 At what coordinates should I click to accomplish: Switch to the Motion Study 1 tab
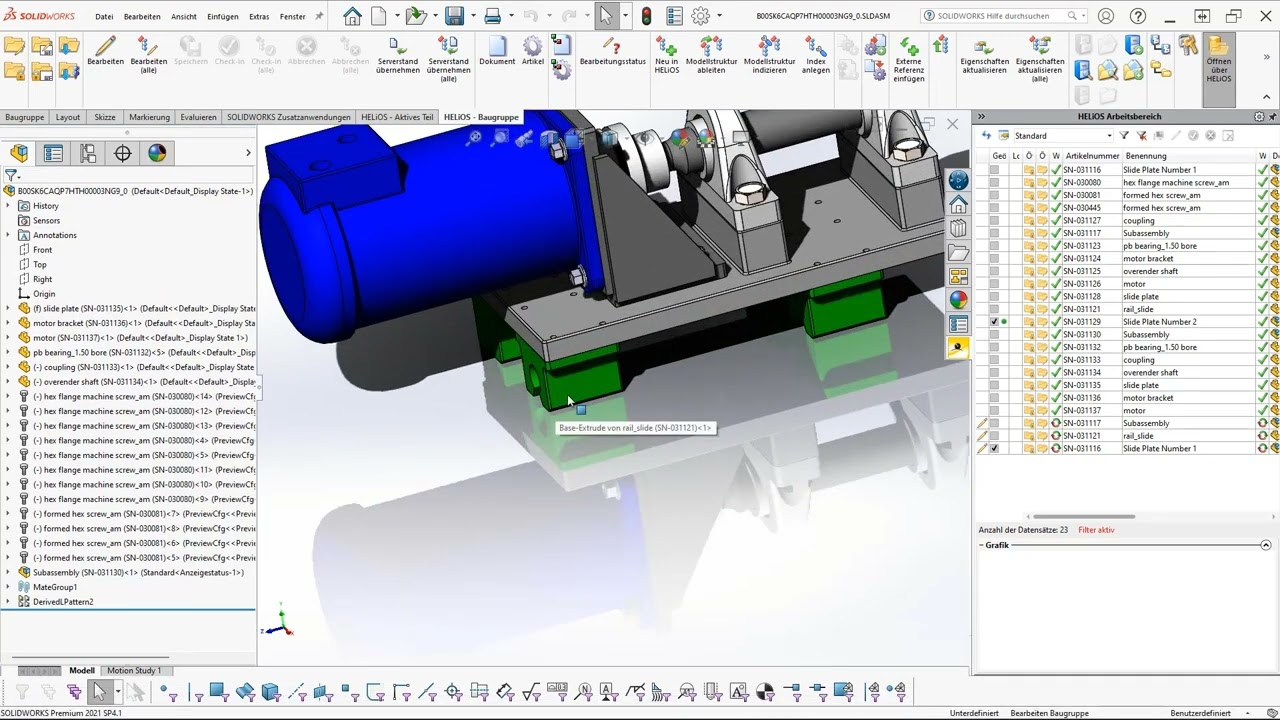click(x=134, y=670)
